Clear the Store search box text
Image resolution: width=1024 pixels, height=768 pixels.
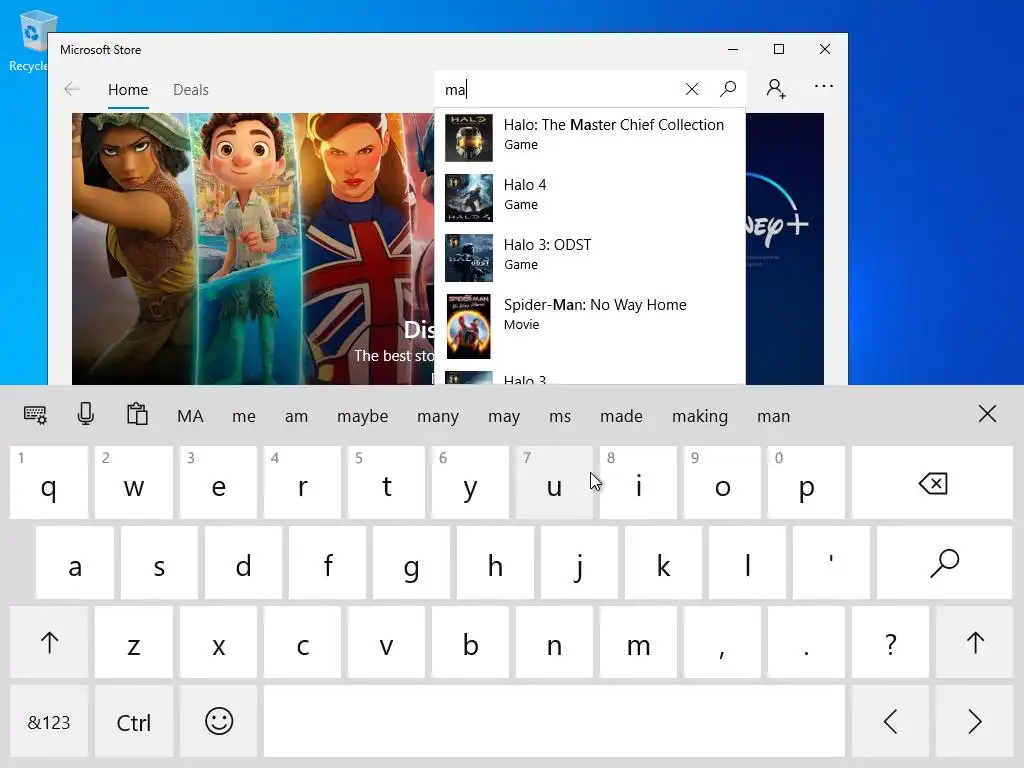click(692, 89)
